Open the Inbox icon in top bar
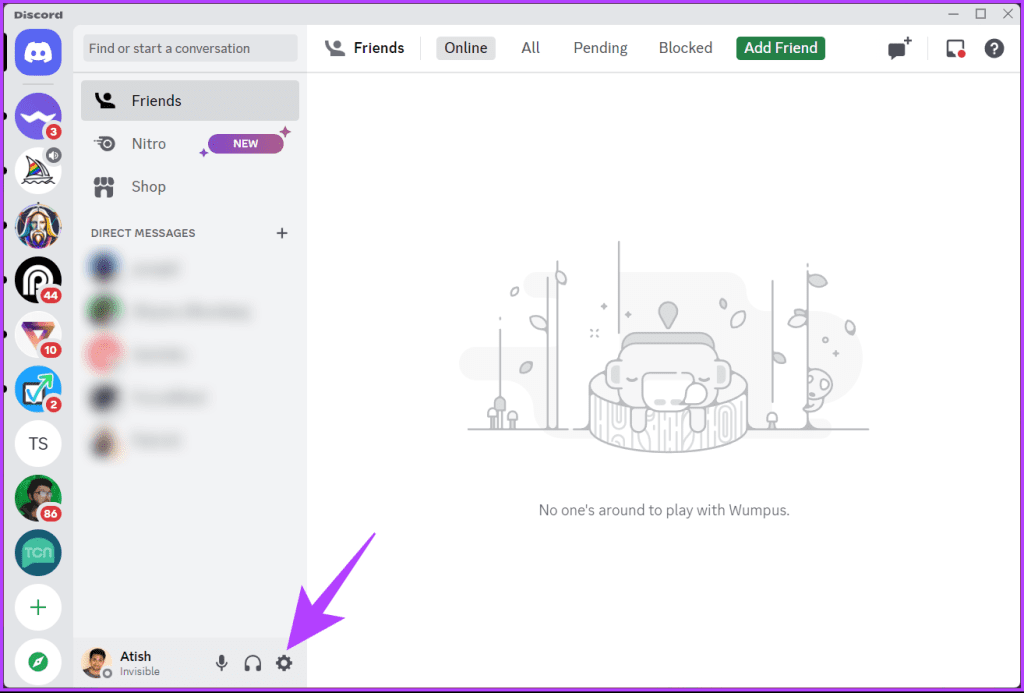This screenshot has height=693, width=1024. pyautogui.click(x=954, y=48)
